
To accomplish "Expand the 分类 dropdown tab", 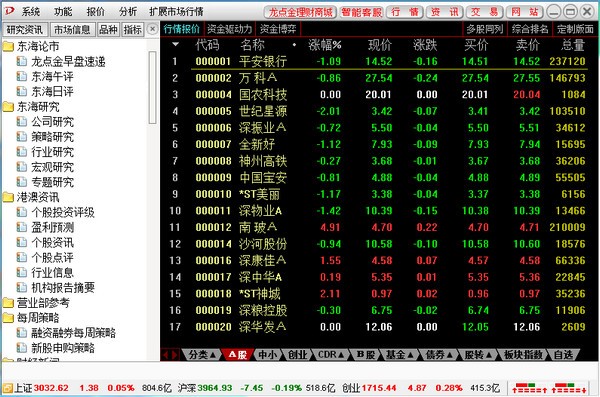I will pos(202,355).
